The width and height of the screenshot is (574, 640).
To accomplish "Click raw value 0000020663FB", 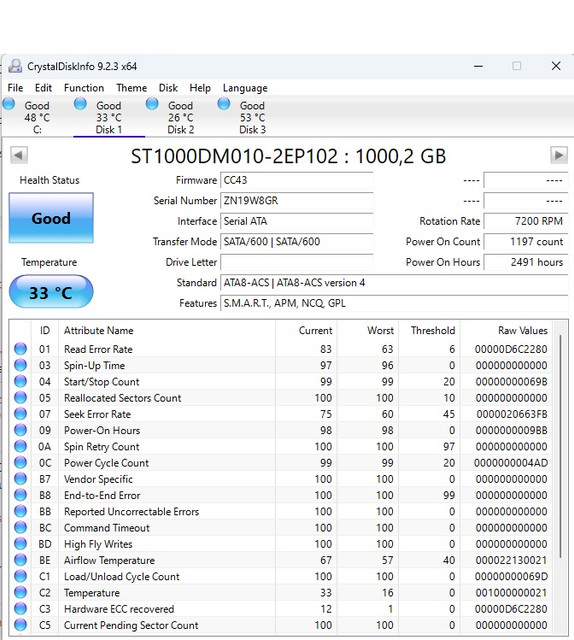I will (512, 414).
